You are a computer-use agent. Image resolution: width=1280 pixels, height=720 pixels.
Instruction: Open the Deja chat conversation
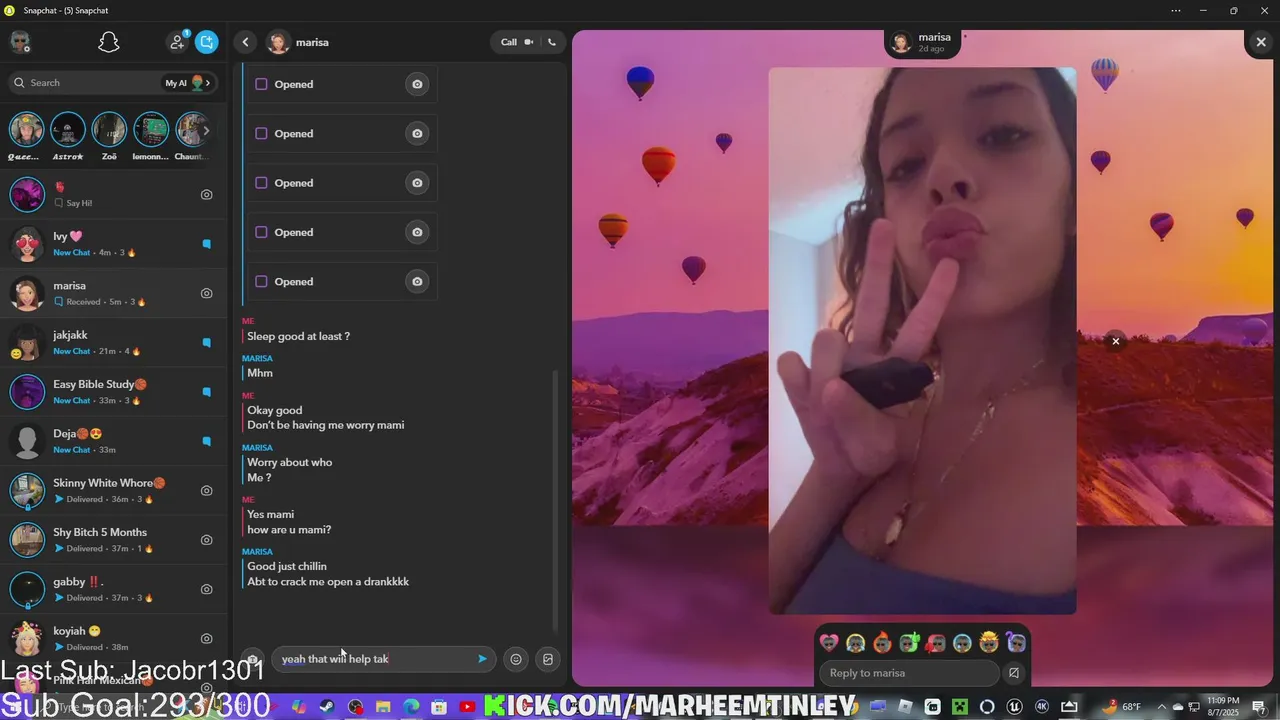tap(113, 441)
